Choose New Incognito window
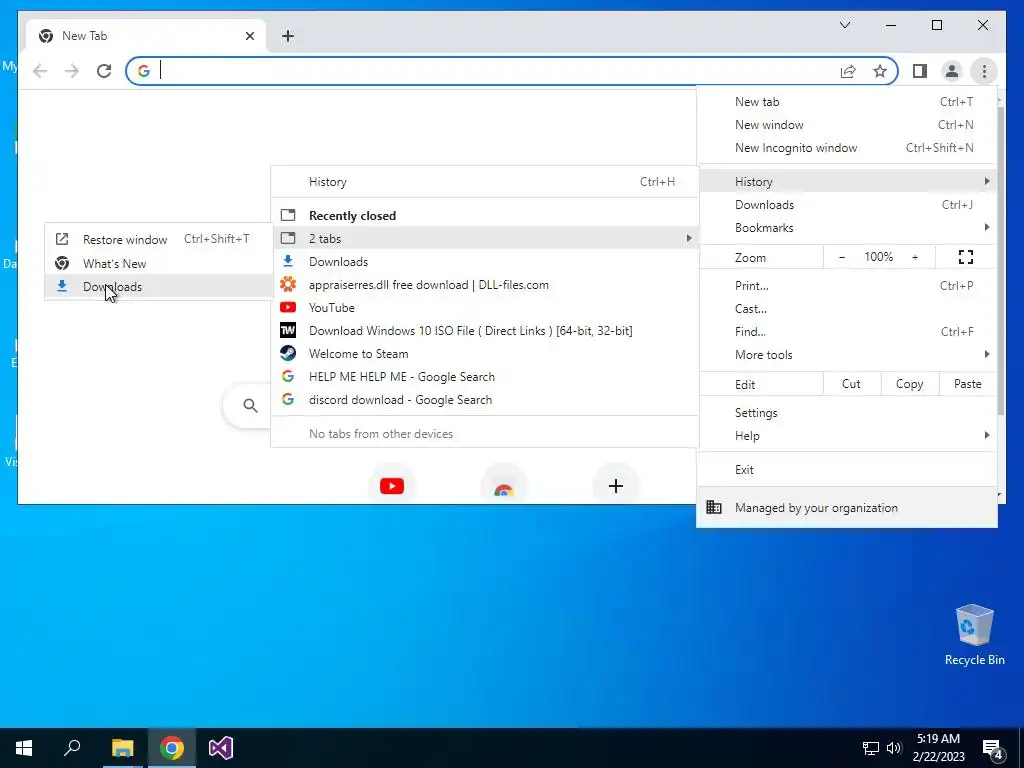The width and height of the screenshot is (1024, 768). click(x=847, y=148)
